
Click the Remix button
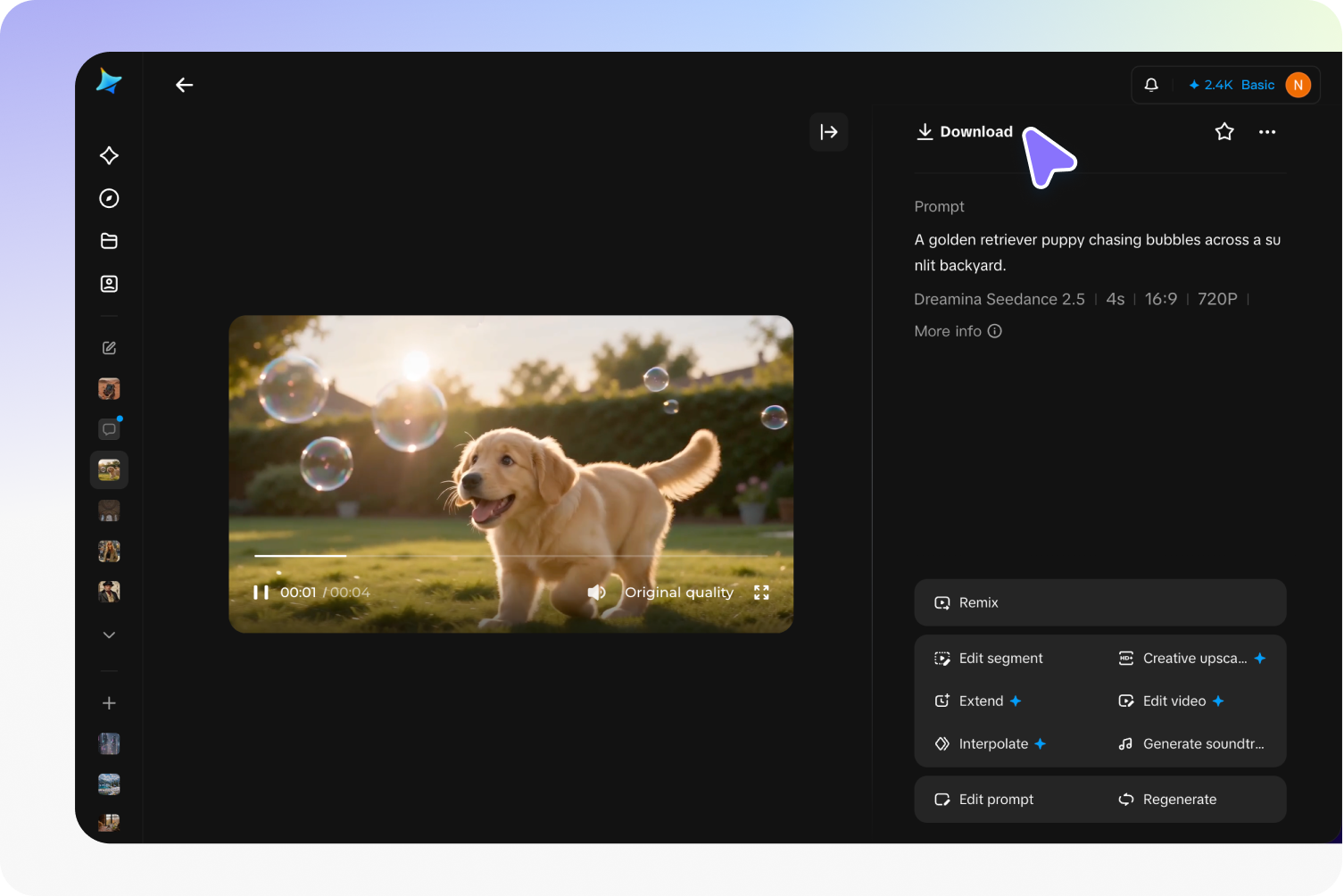pos(1100,602)
